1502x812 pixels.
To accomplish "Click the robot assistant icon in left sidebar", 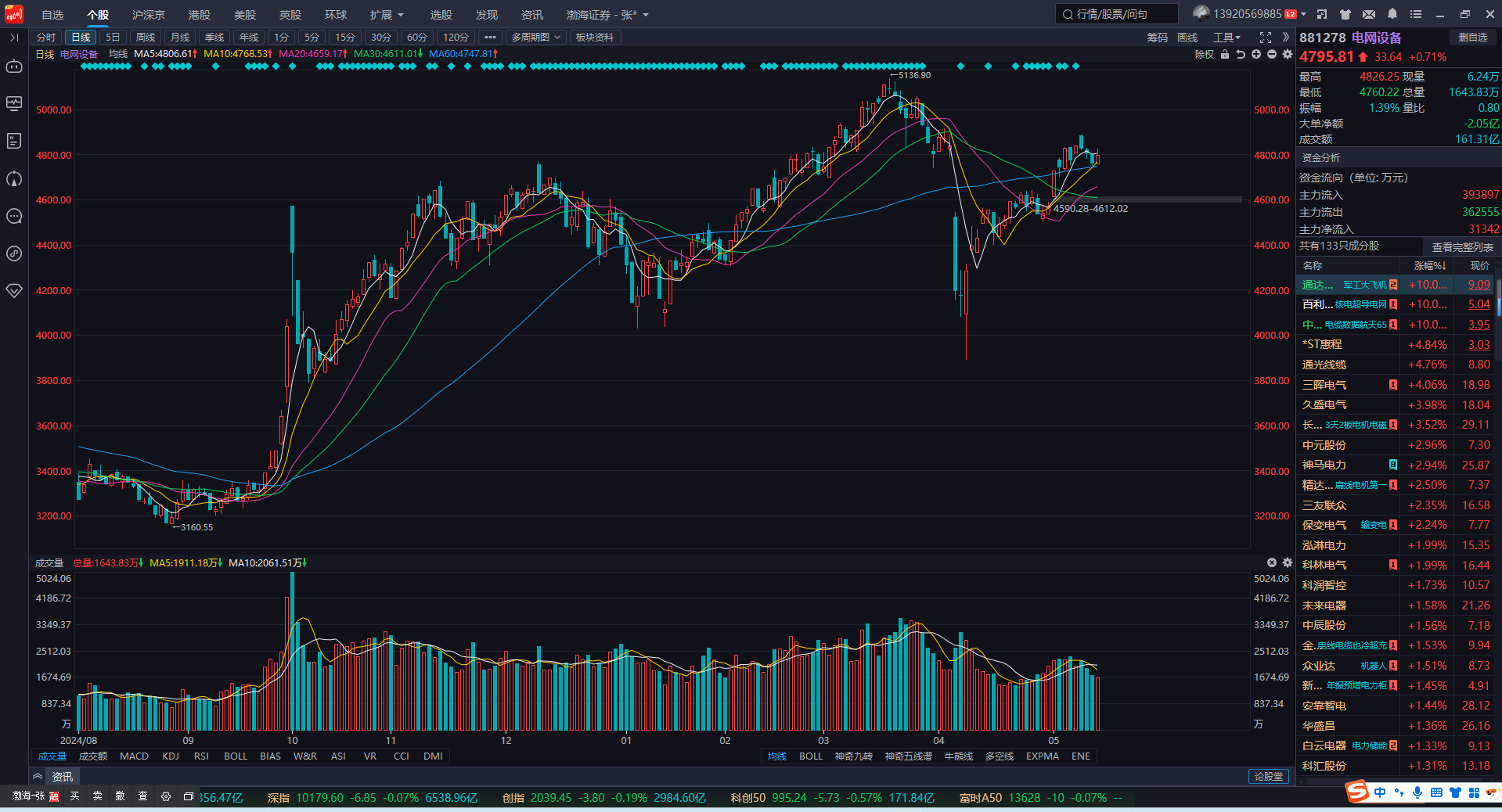I will click(x=14, y=66).
